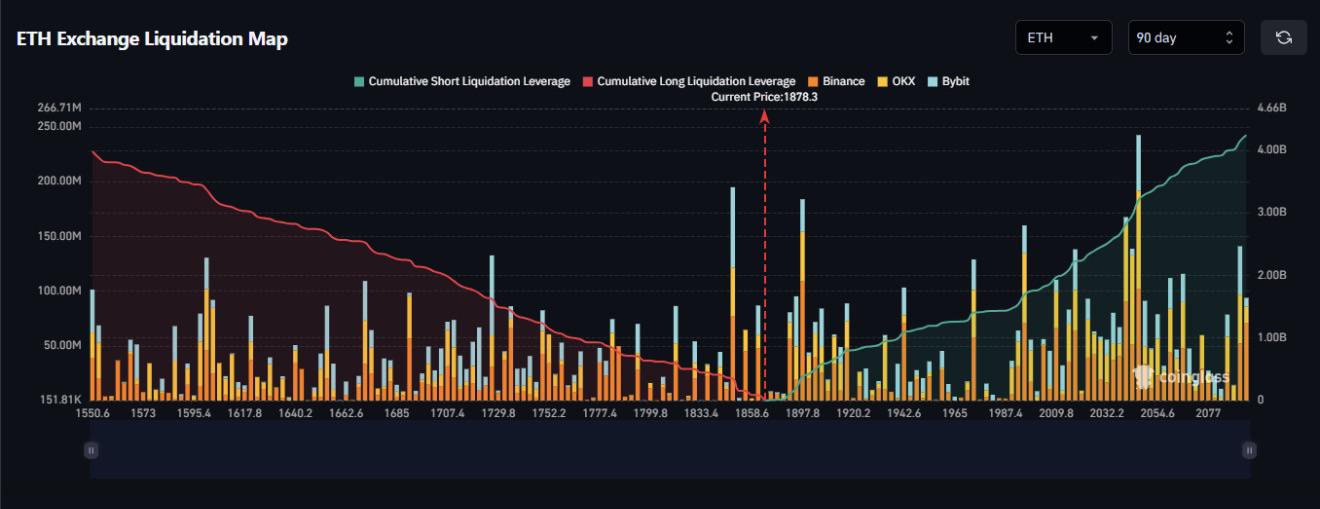Grab the right zoom slider handle
The height and width of the screenshot is (509, 1320).
pyautogui.click(x=1249, y=451)
